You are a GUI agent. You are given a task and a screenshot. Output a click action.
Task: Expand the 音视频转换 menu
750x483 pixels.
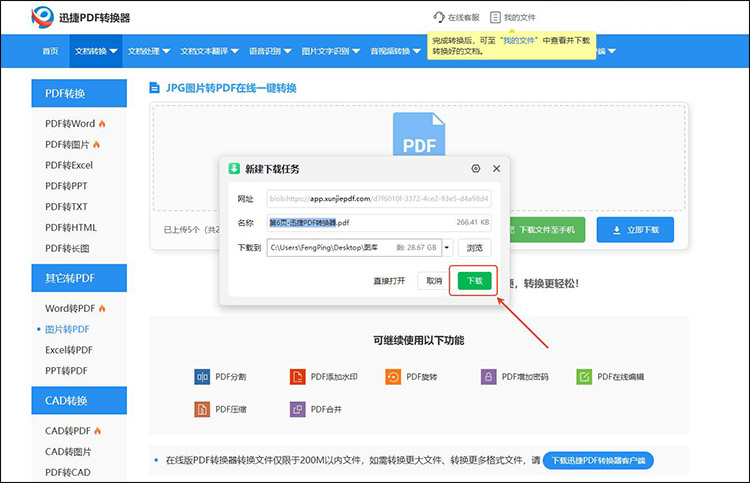[396, 51]
